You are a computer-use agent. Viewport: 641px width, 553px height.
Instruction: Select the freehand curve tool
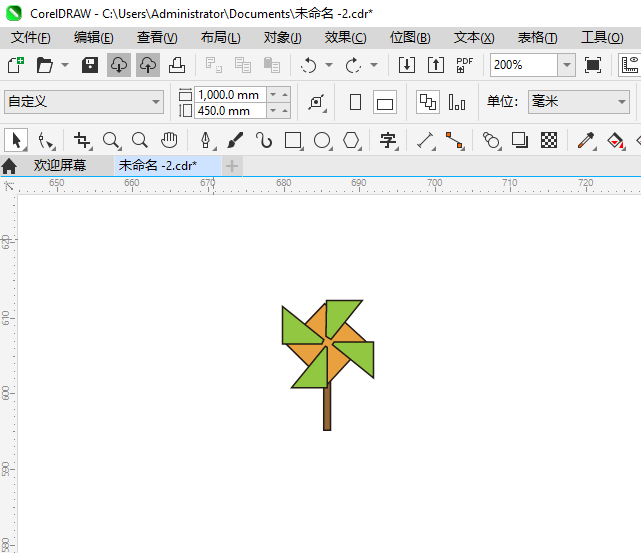click(x=264, y=140)
